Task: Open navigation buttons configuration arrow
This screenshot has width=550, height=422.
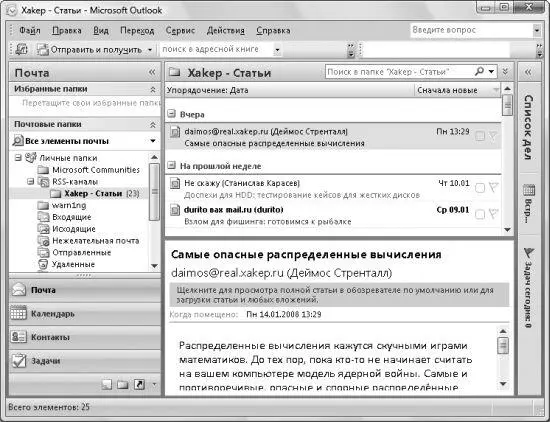Action: [154, 385]
